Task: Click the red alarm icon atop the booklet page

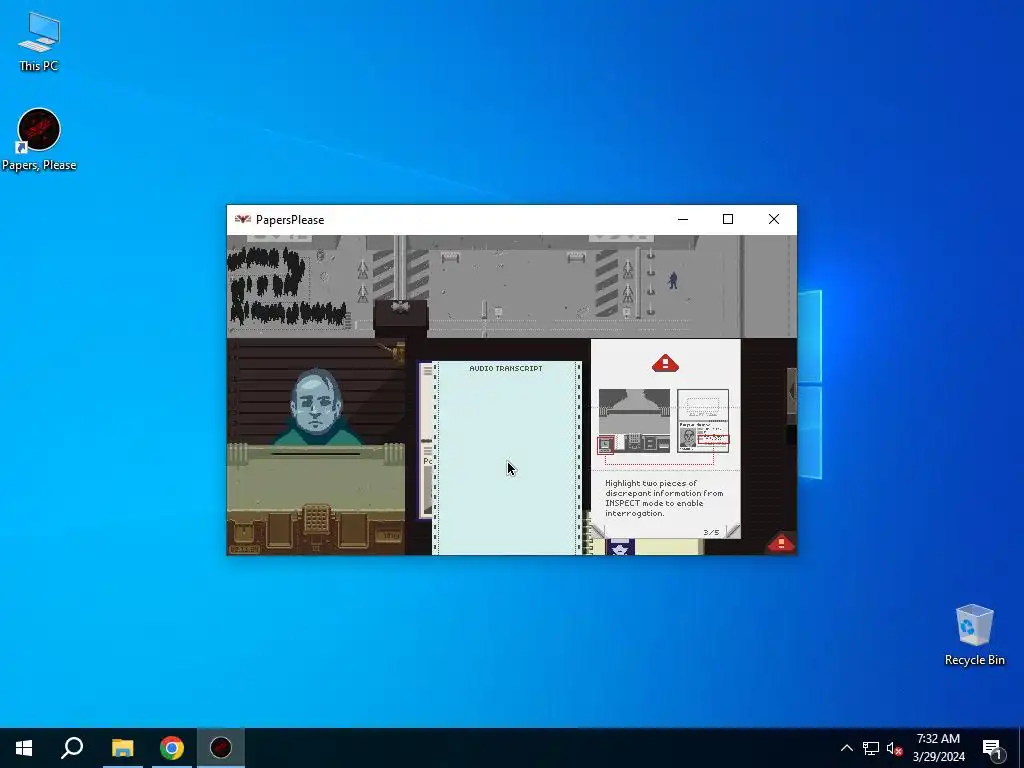Action: (665, 363)
